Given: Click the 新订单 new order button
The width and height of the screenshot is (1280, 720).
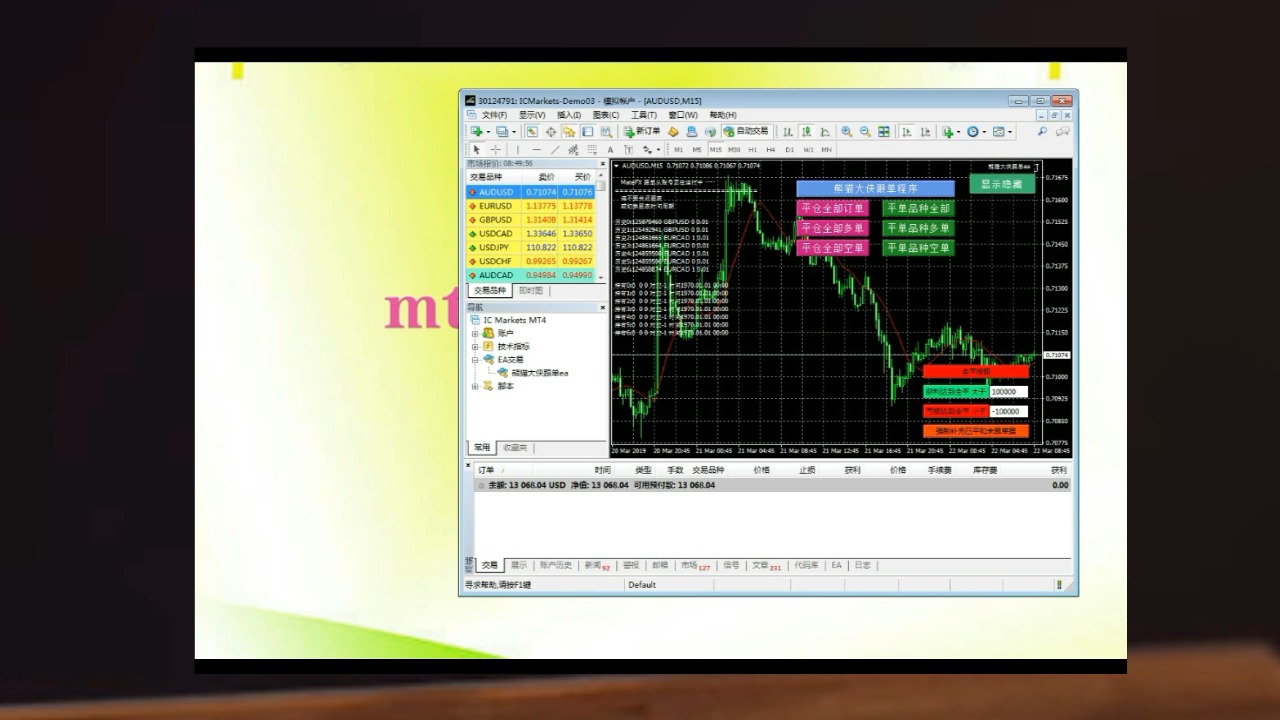Looking at the screenshot, I should coord(642,131).
